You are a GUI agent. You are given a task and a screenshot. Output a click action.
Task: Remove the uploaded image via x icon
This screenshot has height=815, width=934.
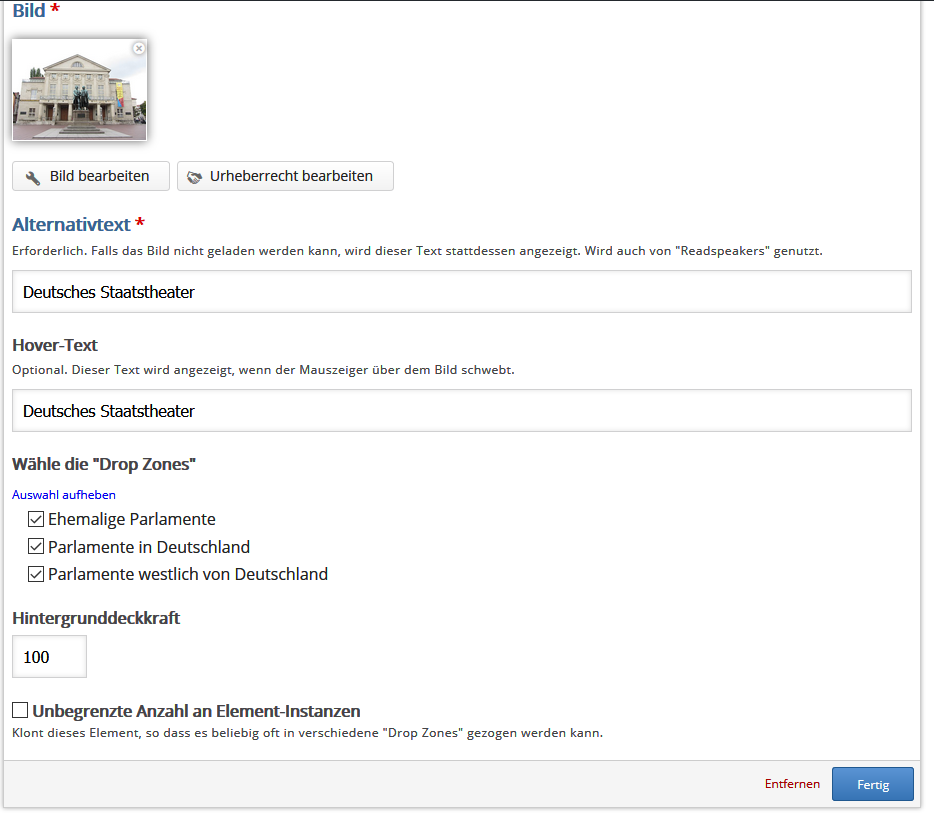[x=139, y=48]
